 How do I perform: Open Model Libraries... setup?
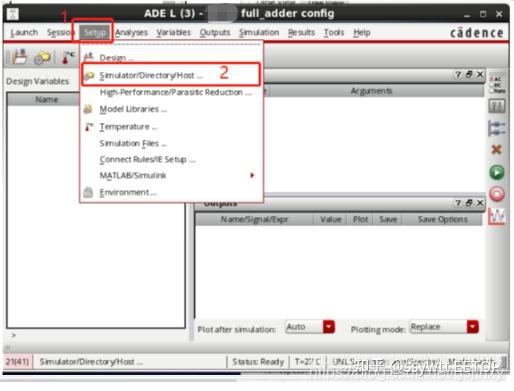[171, 109]
